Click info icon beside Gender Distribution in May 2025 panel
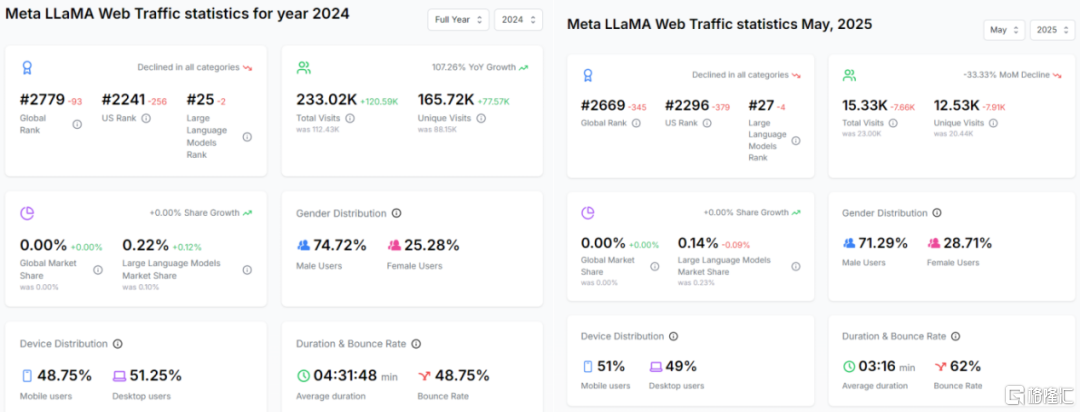The height and width of the screenshot is (412, 1080). click(x=937, y=214)
